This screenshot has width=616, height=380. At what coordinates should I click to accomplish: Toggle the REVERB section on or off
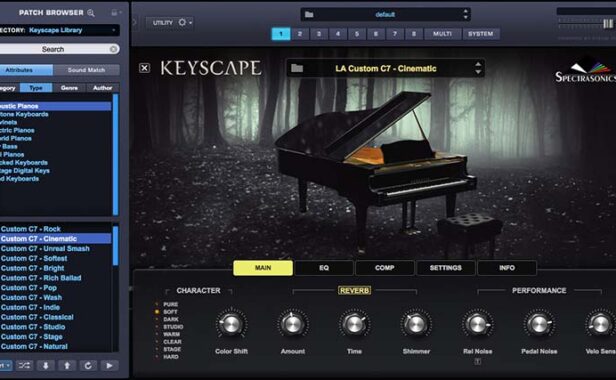pos(354,290)
